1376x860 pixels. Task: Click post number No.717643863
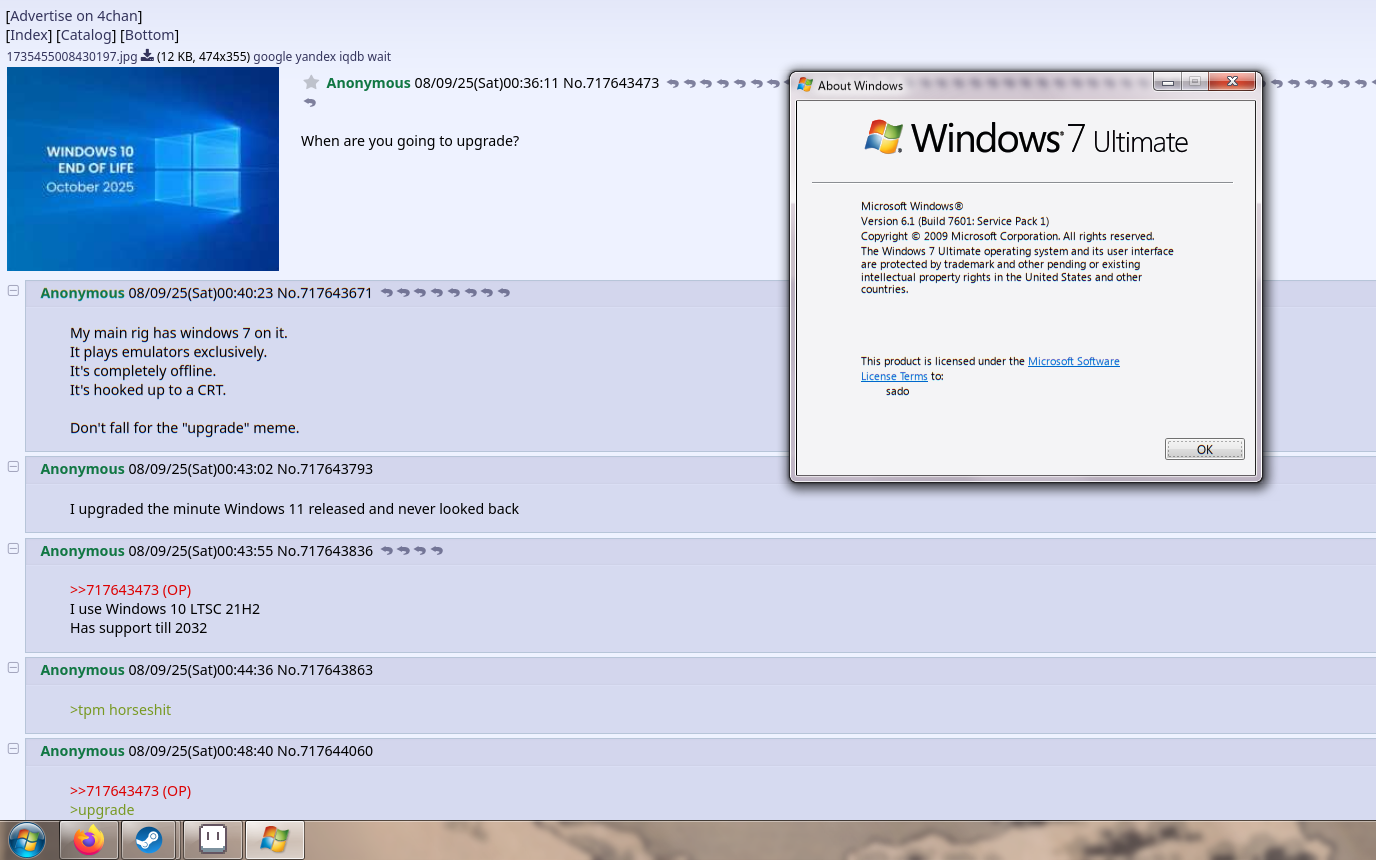pyautogui.click(x=325, y=670)
